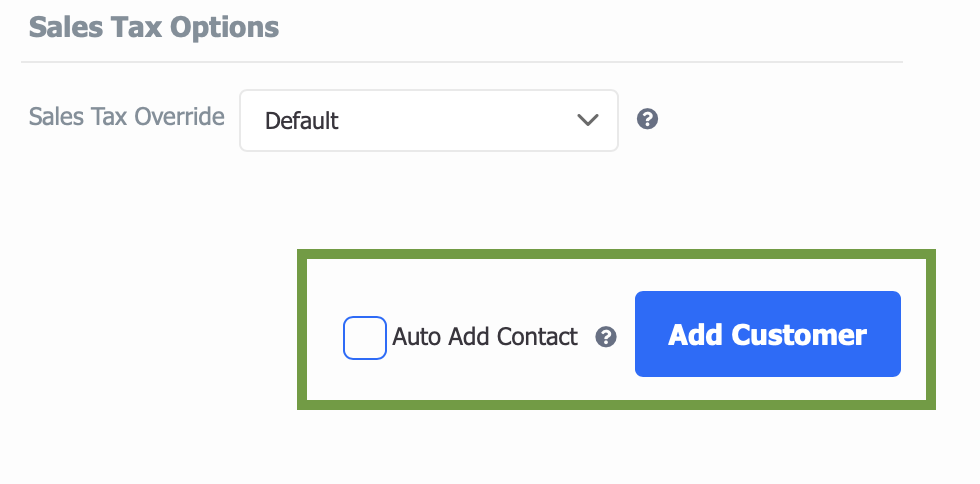
Task: Click the down arrow to list sales tax choices
Action: tap(588, 119)
